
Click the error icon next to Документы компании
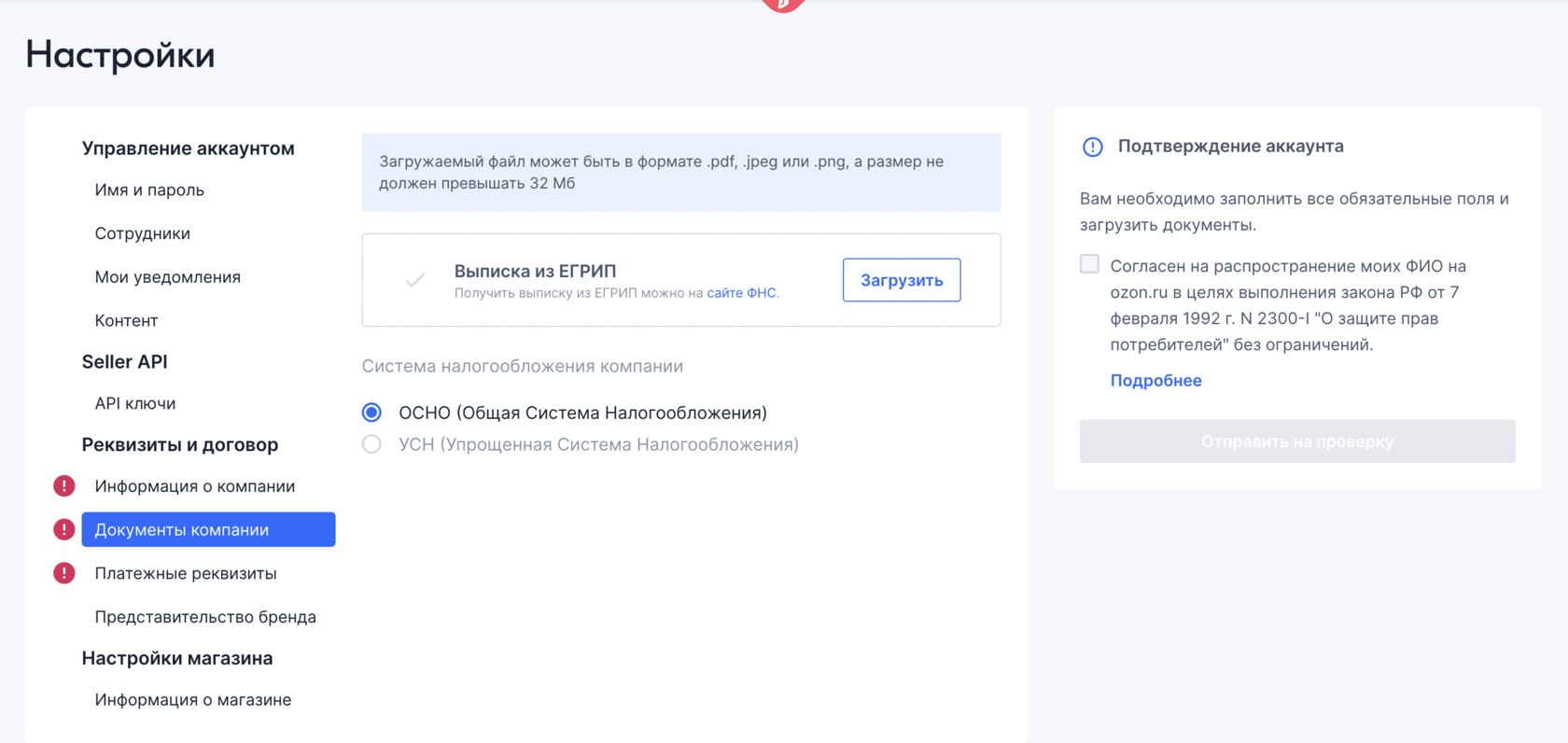(x=63, y=529)
